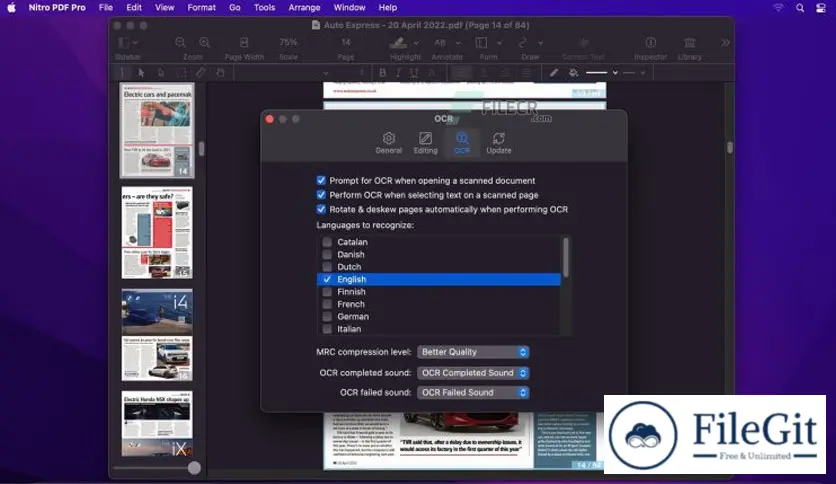The height and width of the screenshot is (484, 836).
Task: Toggle the Sidebar toolbar icon
Action: pyautogui.click(x=123, y=43)
